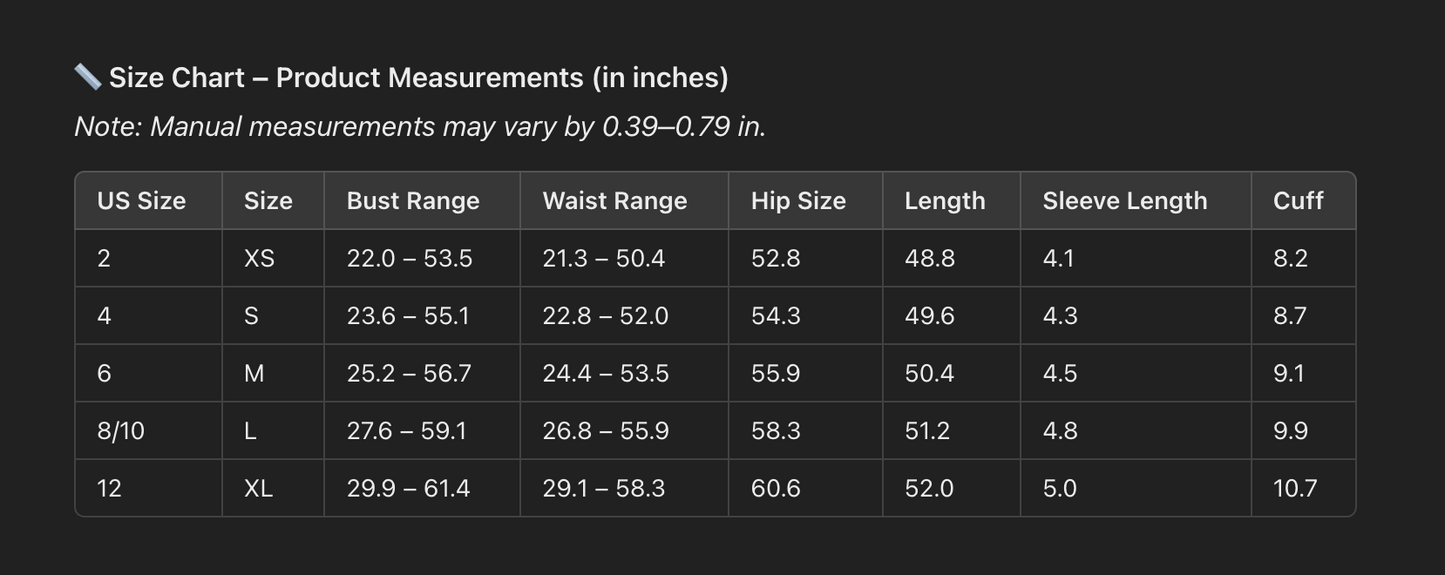
Task: Click the Hip Size header cell
Action: [806, 201]
